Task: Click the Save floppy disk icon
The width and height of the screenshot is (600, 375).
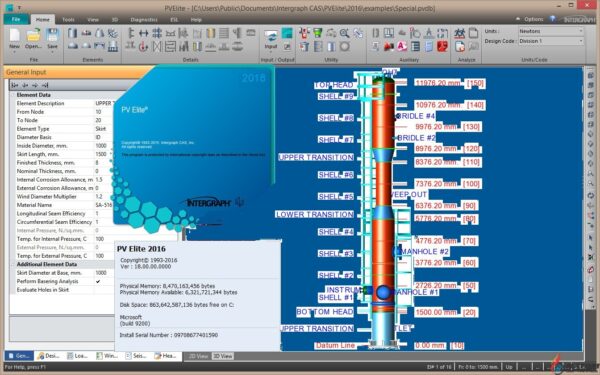Action: (x=52, y=35)
